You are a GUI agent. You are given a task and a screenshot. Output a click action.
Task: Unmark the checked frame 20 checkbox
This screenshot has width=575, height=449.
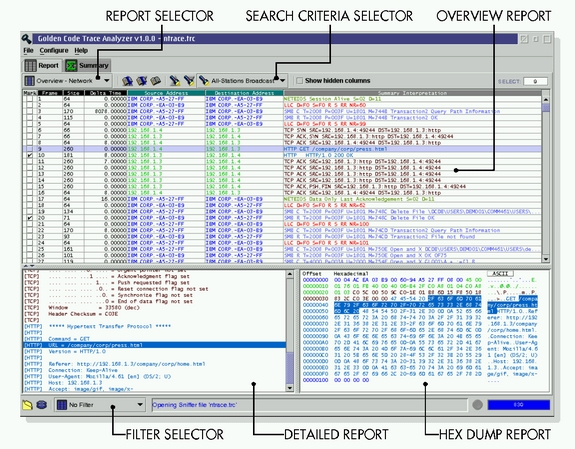[x=30, y=218]
